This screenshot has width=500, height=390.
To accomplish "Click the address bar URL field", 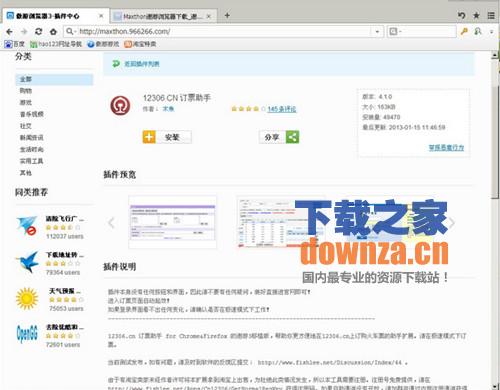I will [223, 32].
